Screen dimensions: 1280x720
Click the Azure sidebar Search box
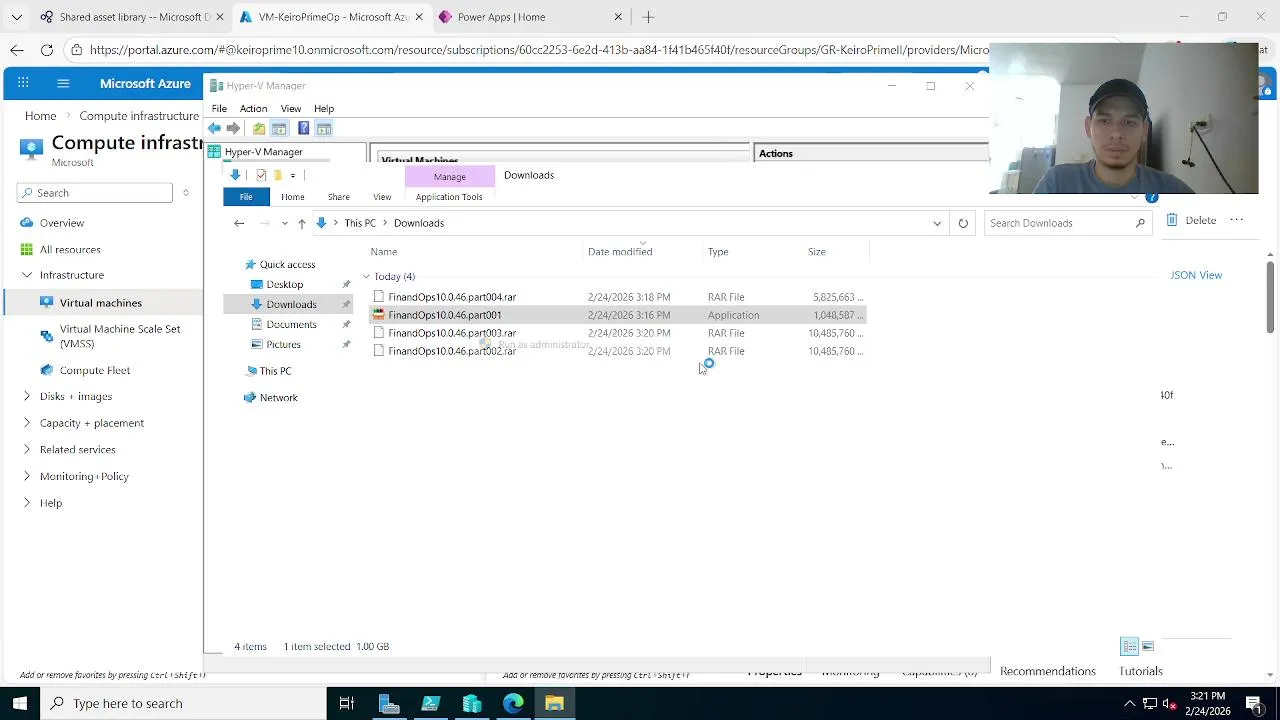(x=95, y=193)
